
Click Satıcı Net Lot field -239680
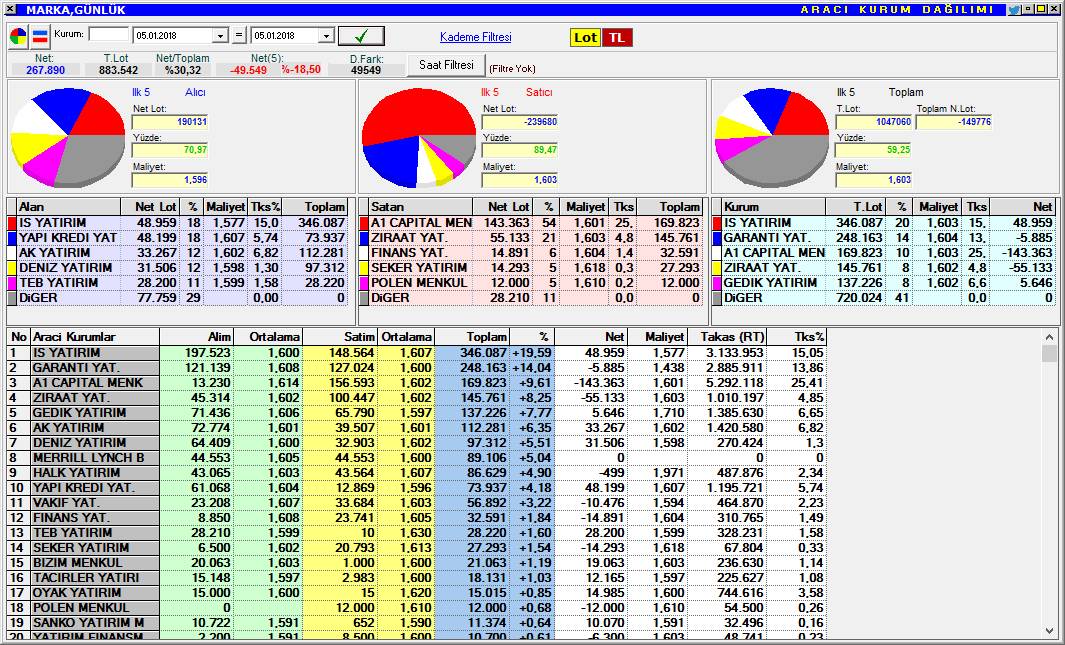click(x=520, y=122)
